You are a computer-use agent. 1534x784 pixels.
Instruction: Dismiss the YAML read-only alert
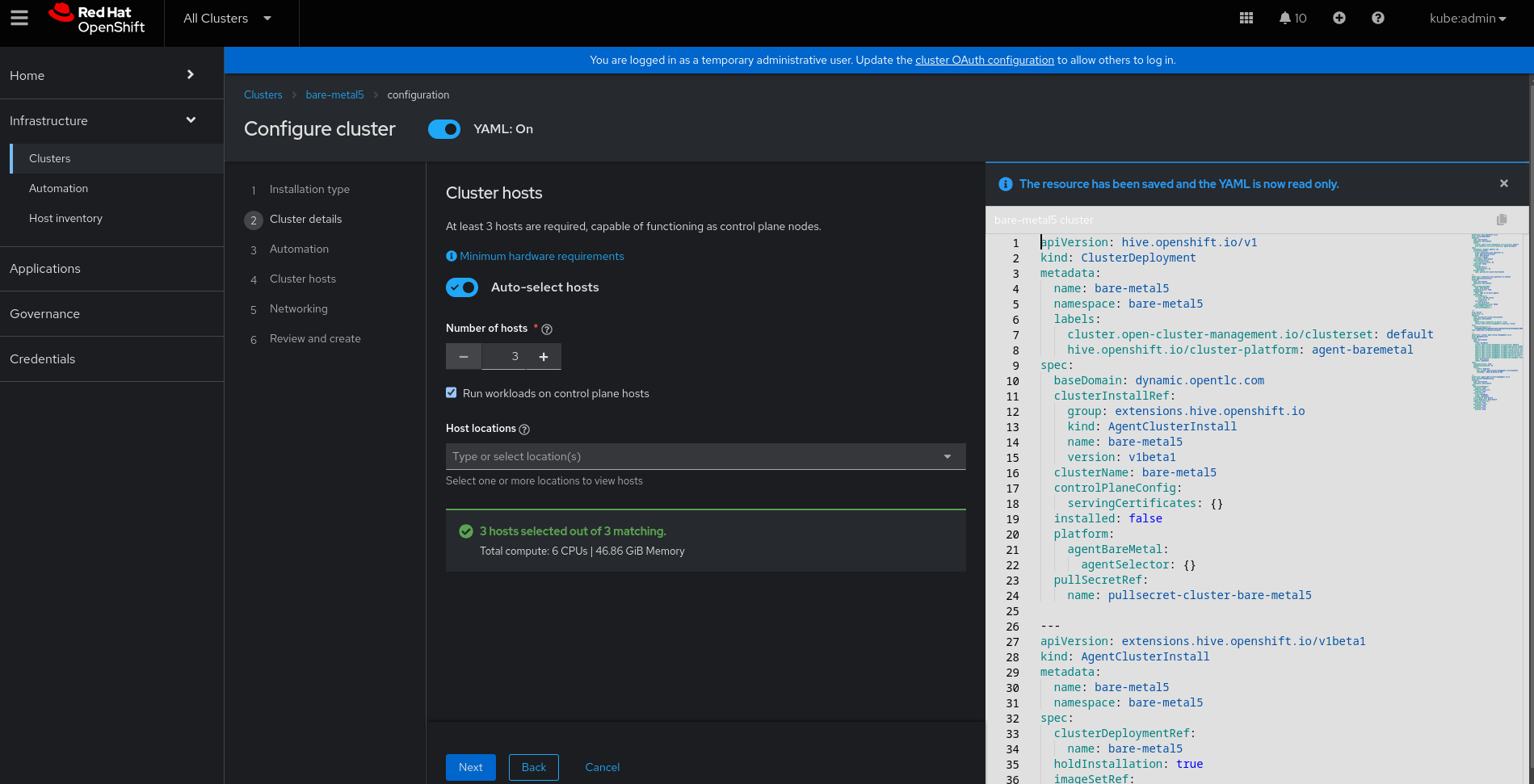1504,183
